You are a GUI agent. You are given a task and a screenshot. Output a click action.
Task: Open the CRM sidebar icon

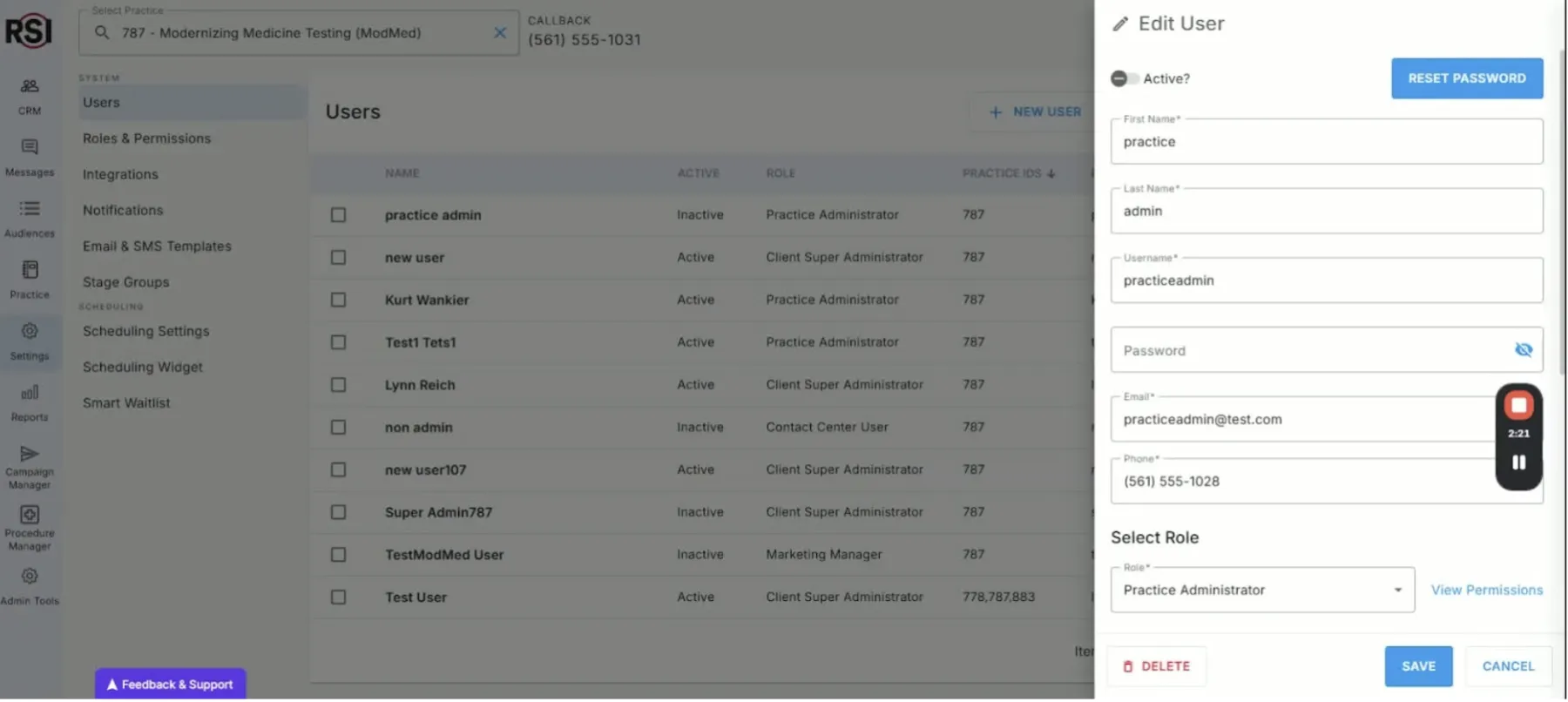pos(30,86)
